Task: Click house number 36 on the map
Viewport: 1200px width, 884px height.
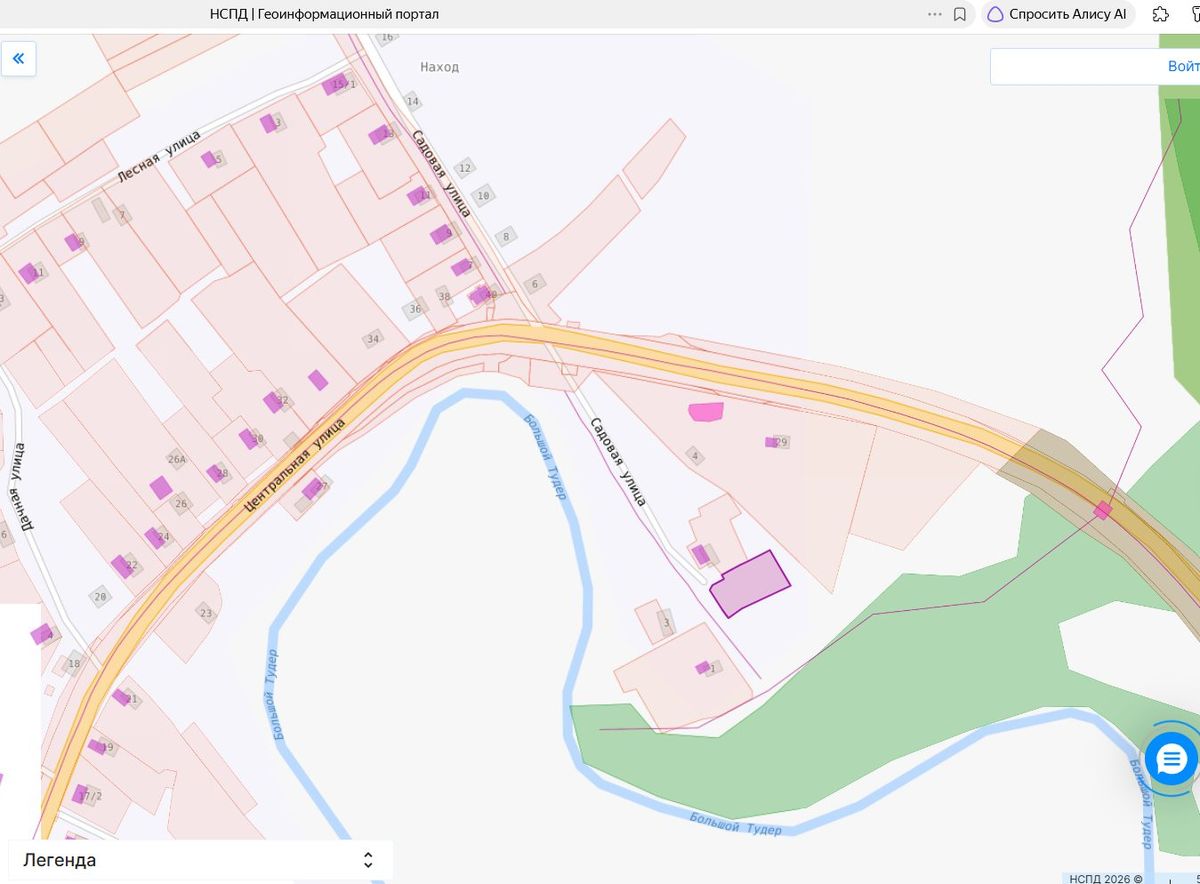Action: pyautogui.click(x=415, y=310)
